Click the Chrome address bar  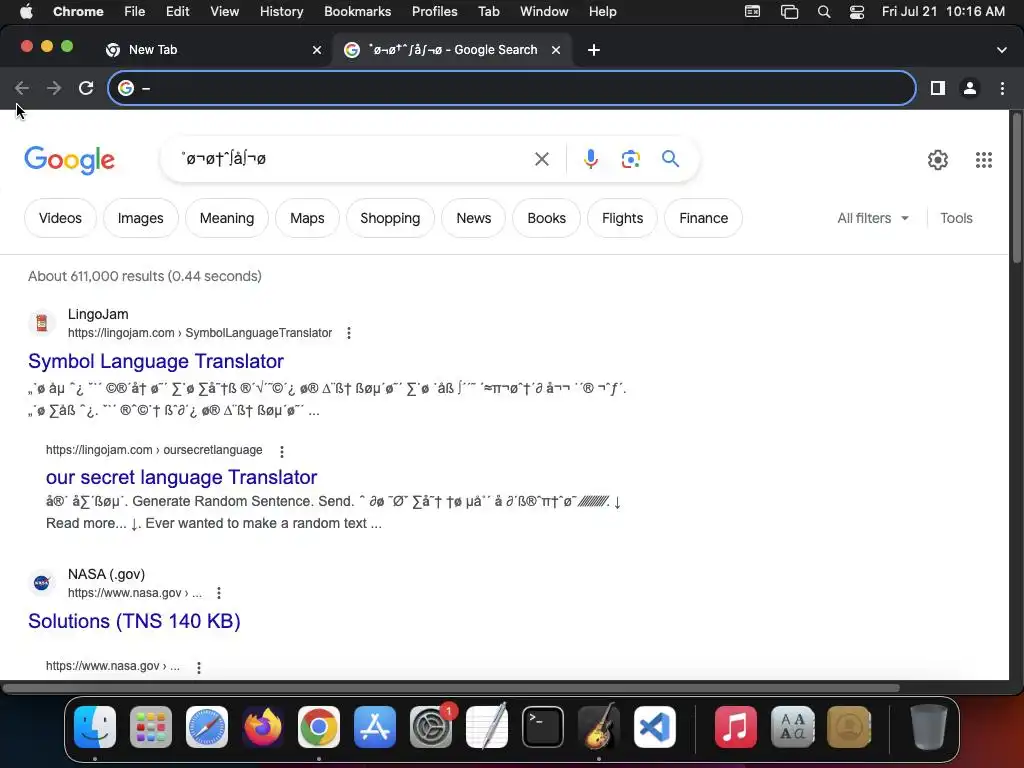pyautogui.click(x=511, y=88)
